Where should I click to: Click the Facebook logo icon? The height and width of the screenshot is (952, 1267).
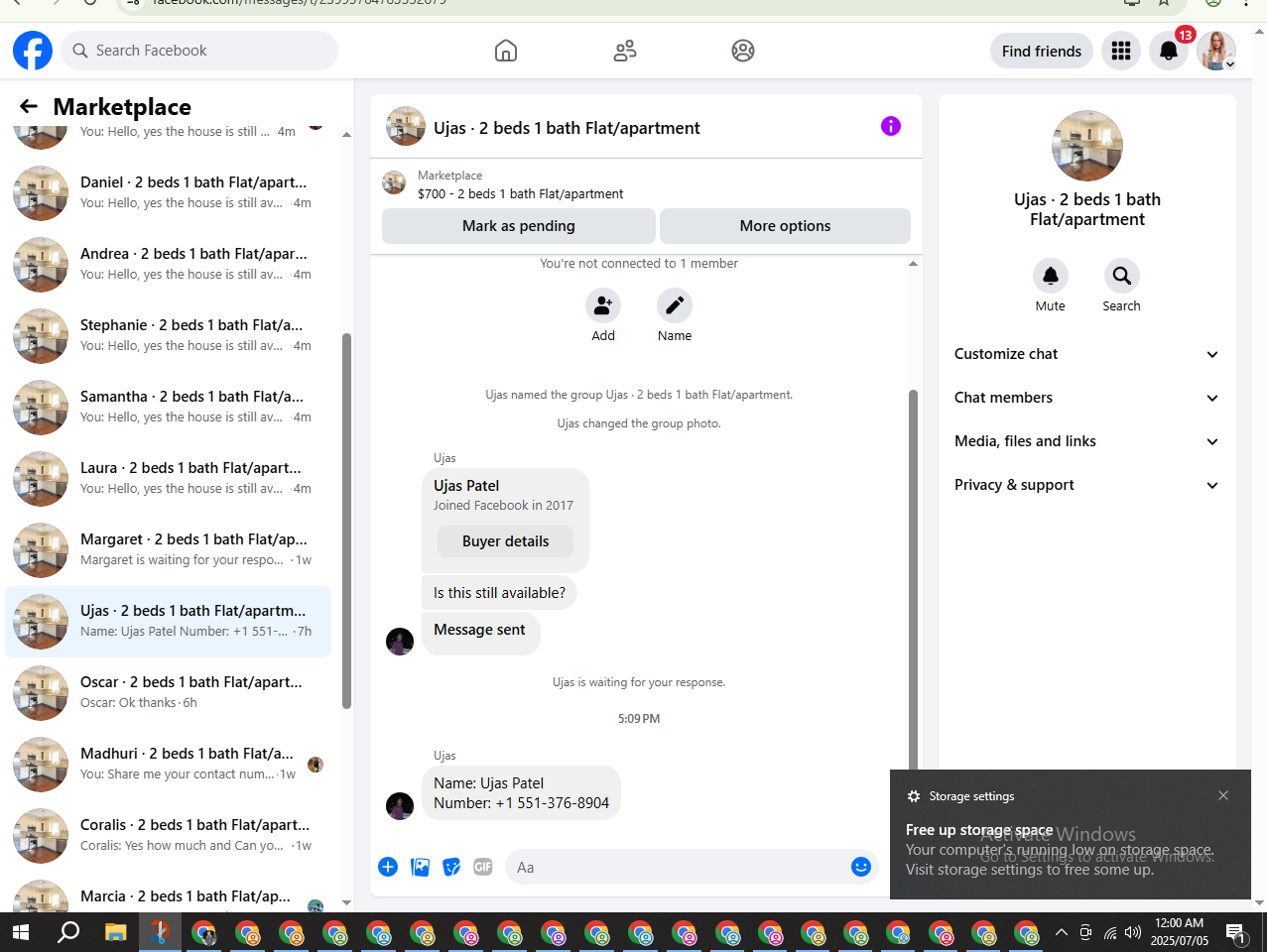(x=32, y=51)
